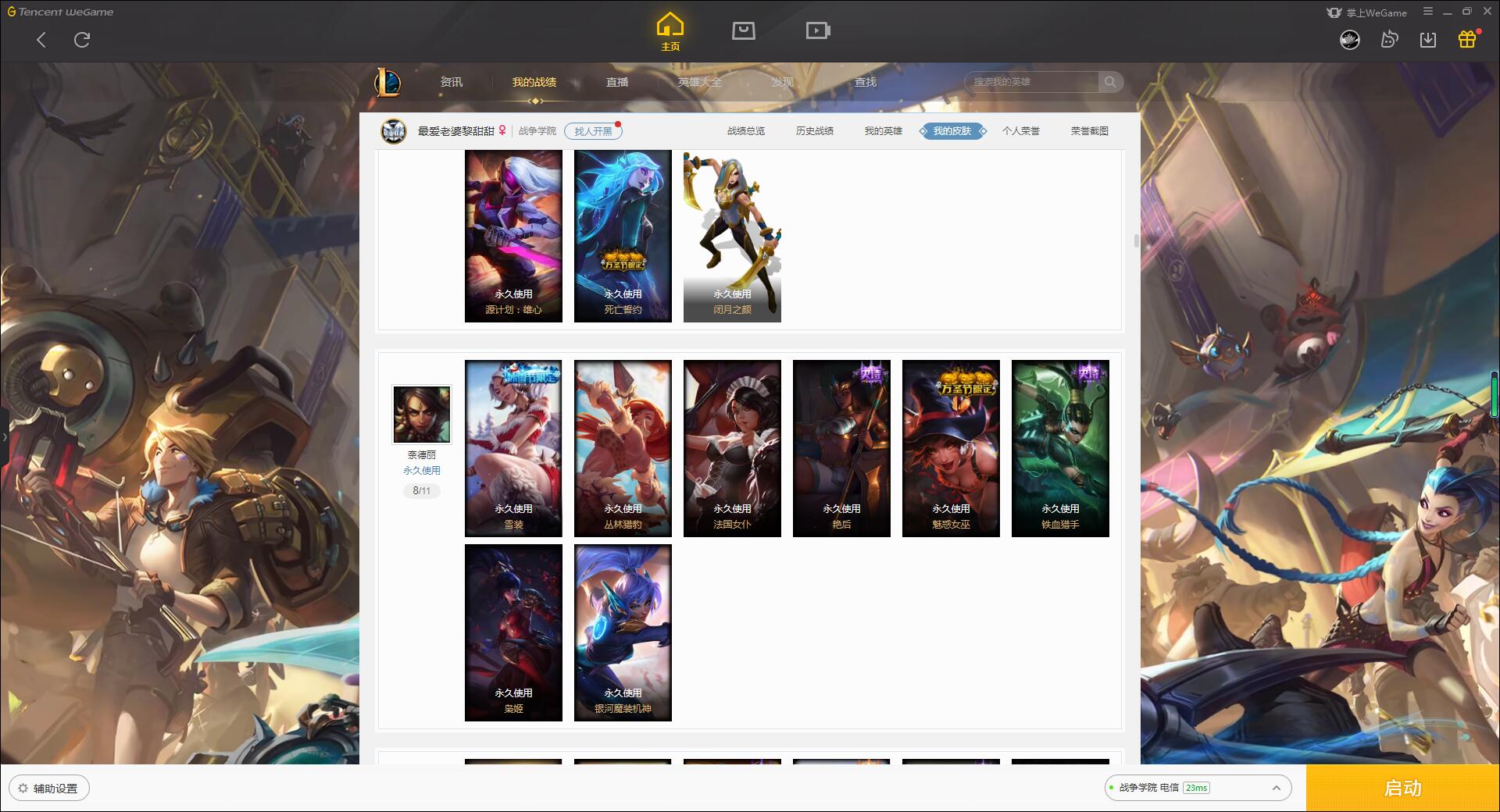This screenshot has width=1500, height=812.
Task: Open the 魅惑女巫 skin card
Action: pos(951,448)
